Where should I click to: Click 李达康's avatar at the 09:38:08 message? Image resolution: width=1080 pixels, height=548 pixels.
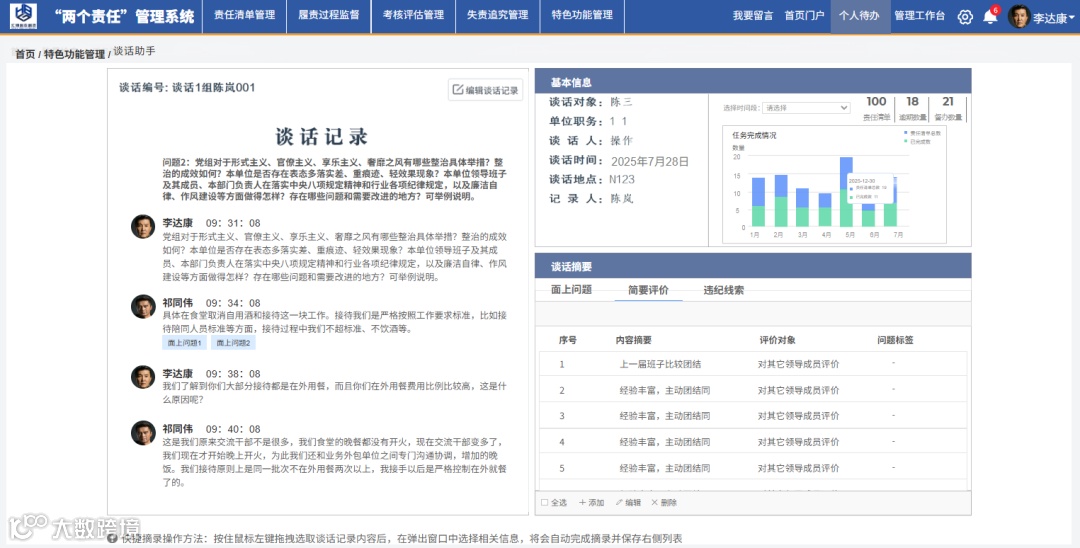pos(143,377)
